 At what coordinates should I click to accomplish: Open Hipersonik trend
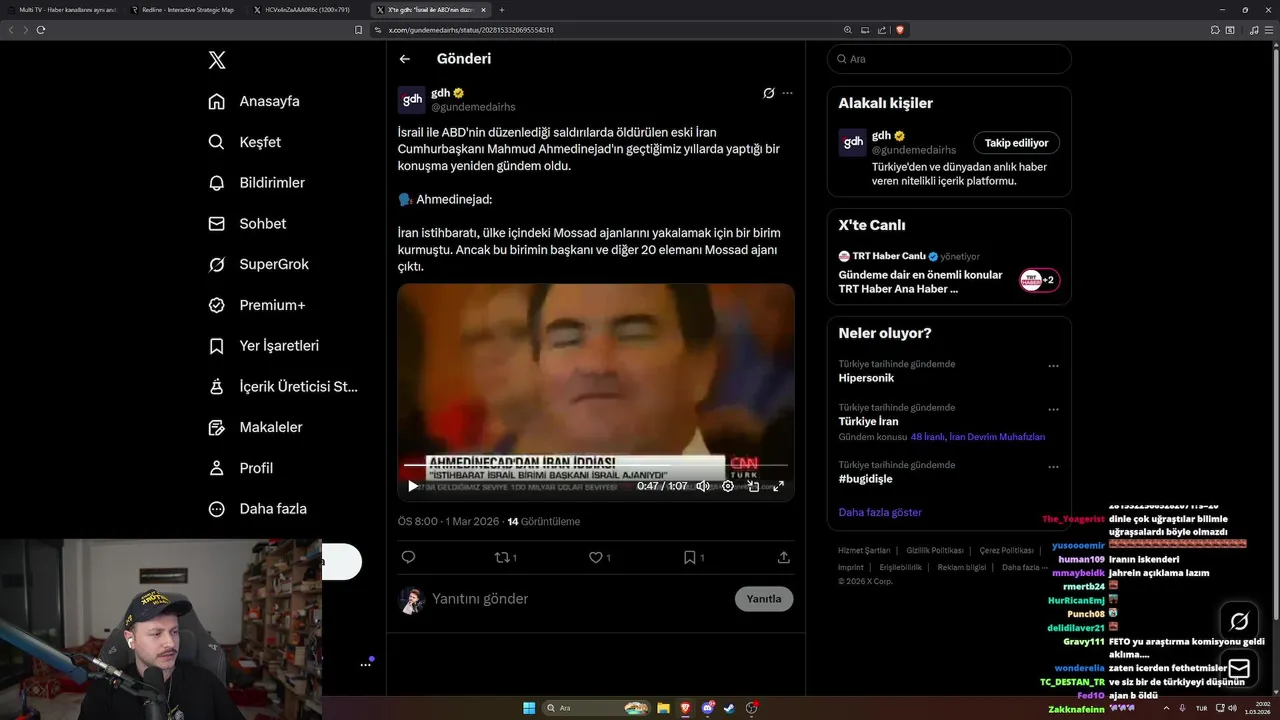(866, 378)
